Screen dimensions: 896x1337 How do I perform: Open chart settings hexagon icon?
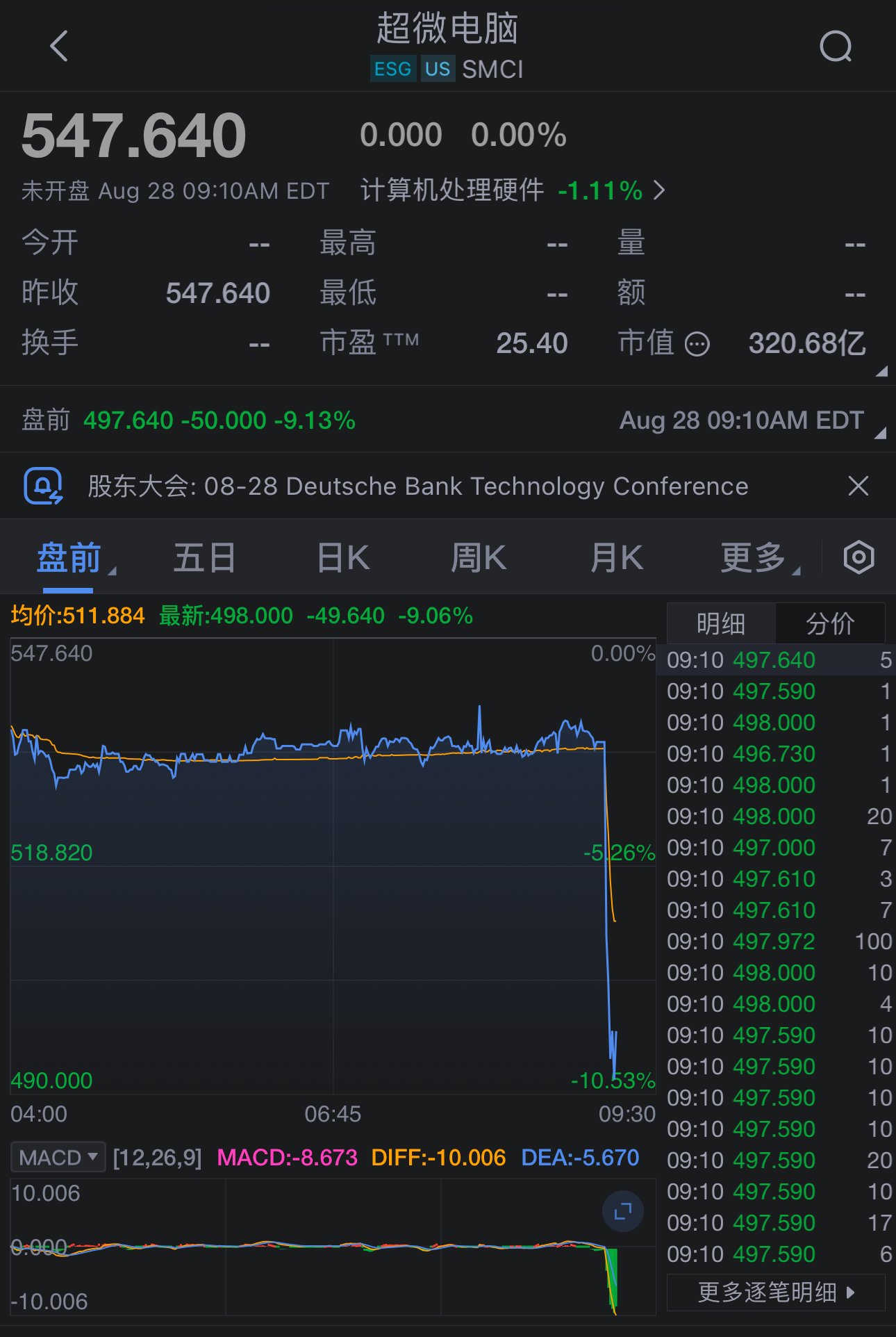(x=858, y=557)
